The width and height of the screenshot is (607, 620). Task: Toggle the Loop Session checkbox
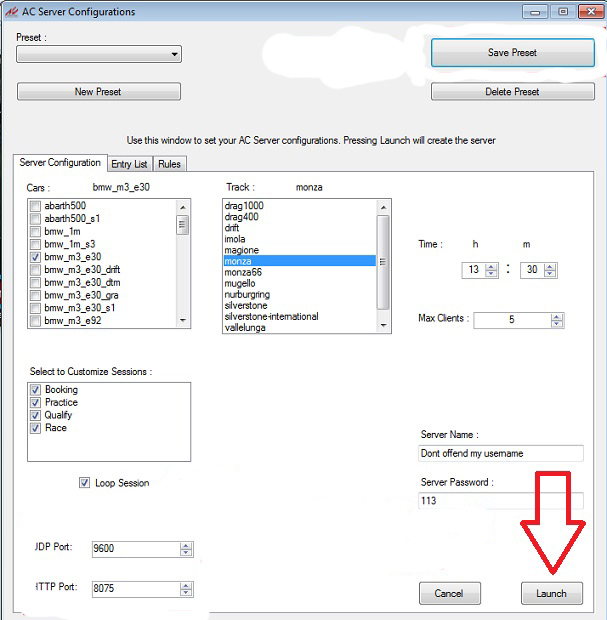[x=85, y=483]
